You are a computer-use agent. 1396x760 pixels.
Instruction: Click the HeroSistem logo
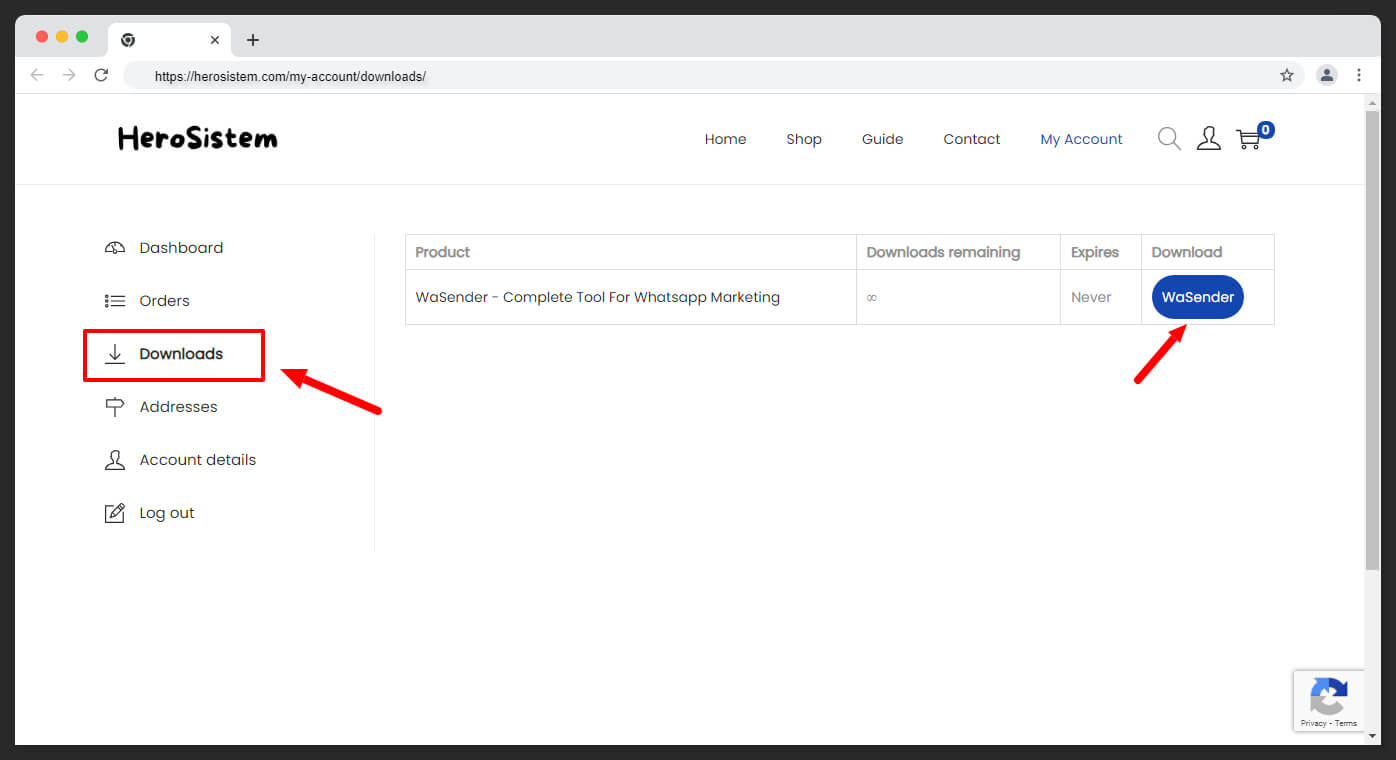[198, 139]
